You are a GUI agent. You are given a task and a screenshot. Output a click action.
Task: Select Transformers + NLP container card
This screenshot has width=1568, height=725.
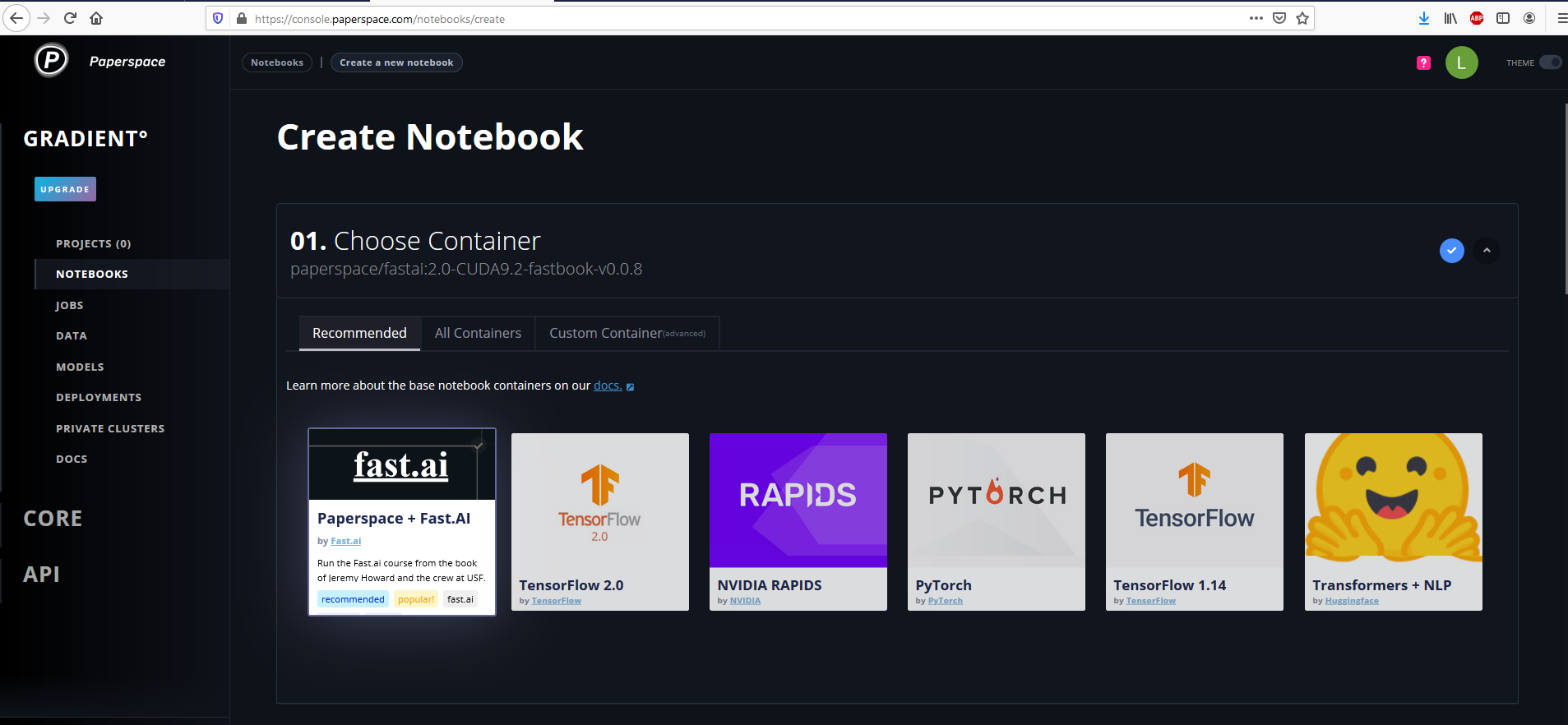click(x=1394, y=522)
